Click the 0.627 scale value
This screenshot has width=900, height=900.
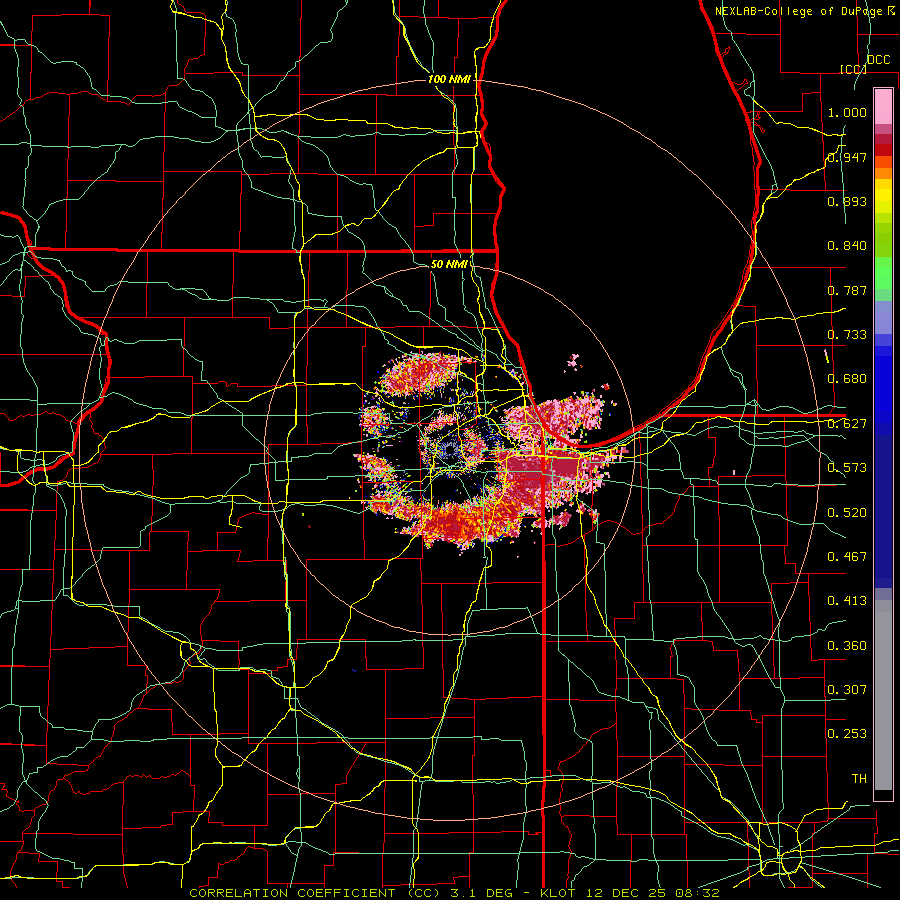coord(847,424)
